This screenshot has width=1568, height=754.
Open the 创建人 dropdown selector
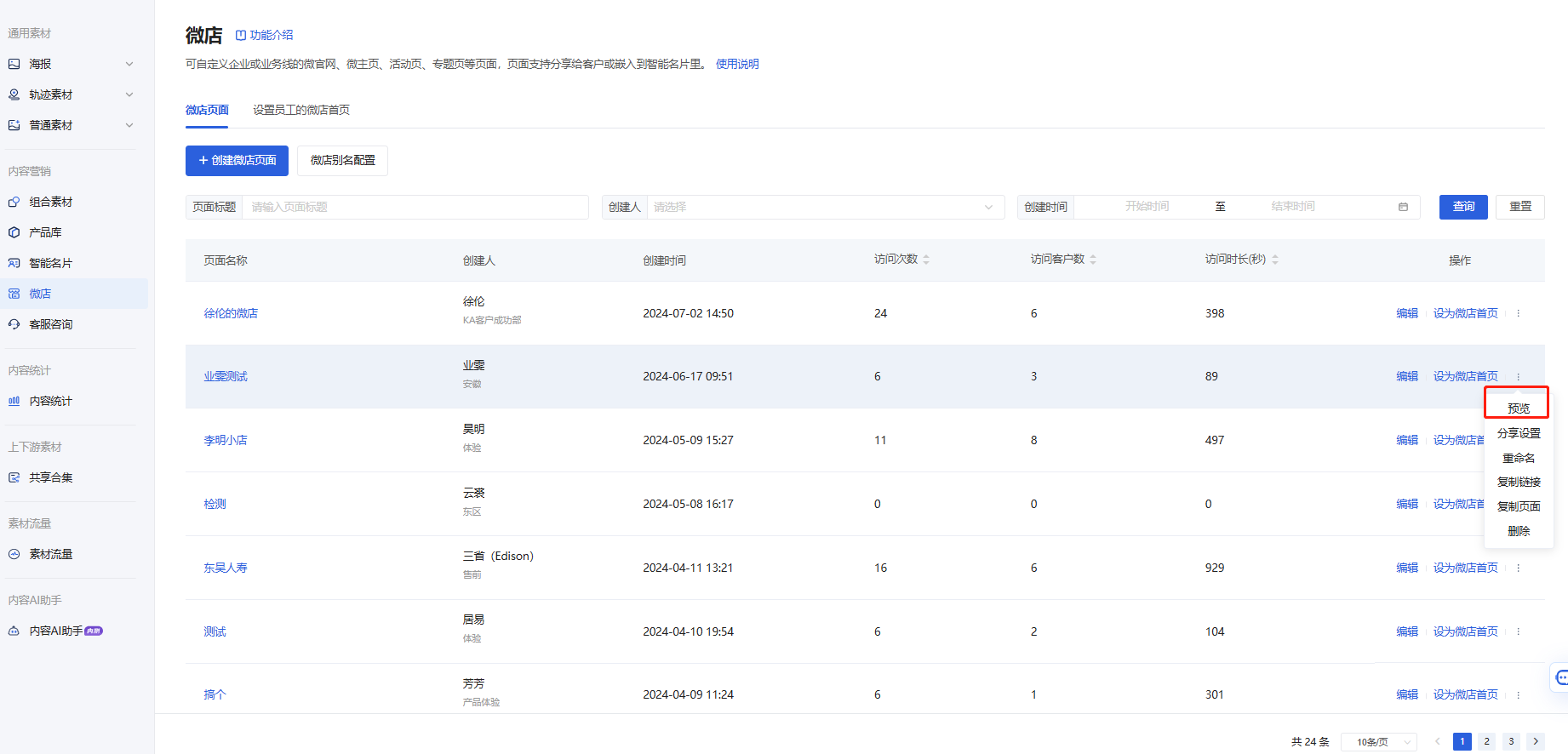tap(825, 207)
